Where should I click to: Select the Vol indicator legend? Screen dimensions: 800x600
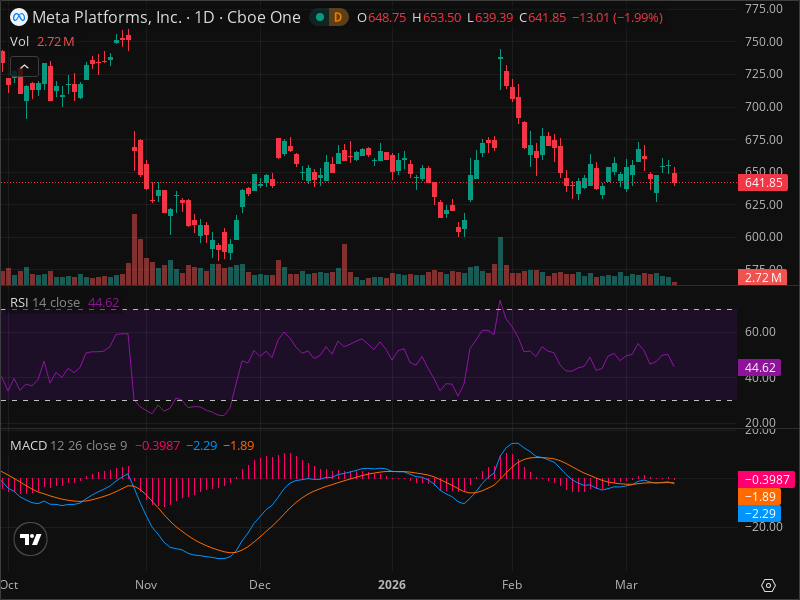click(x=19, y=42)
